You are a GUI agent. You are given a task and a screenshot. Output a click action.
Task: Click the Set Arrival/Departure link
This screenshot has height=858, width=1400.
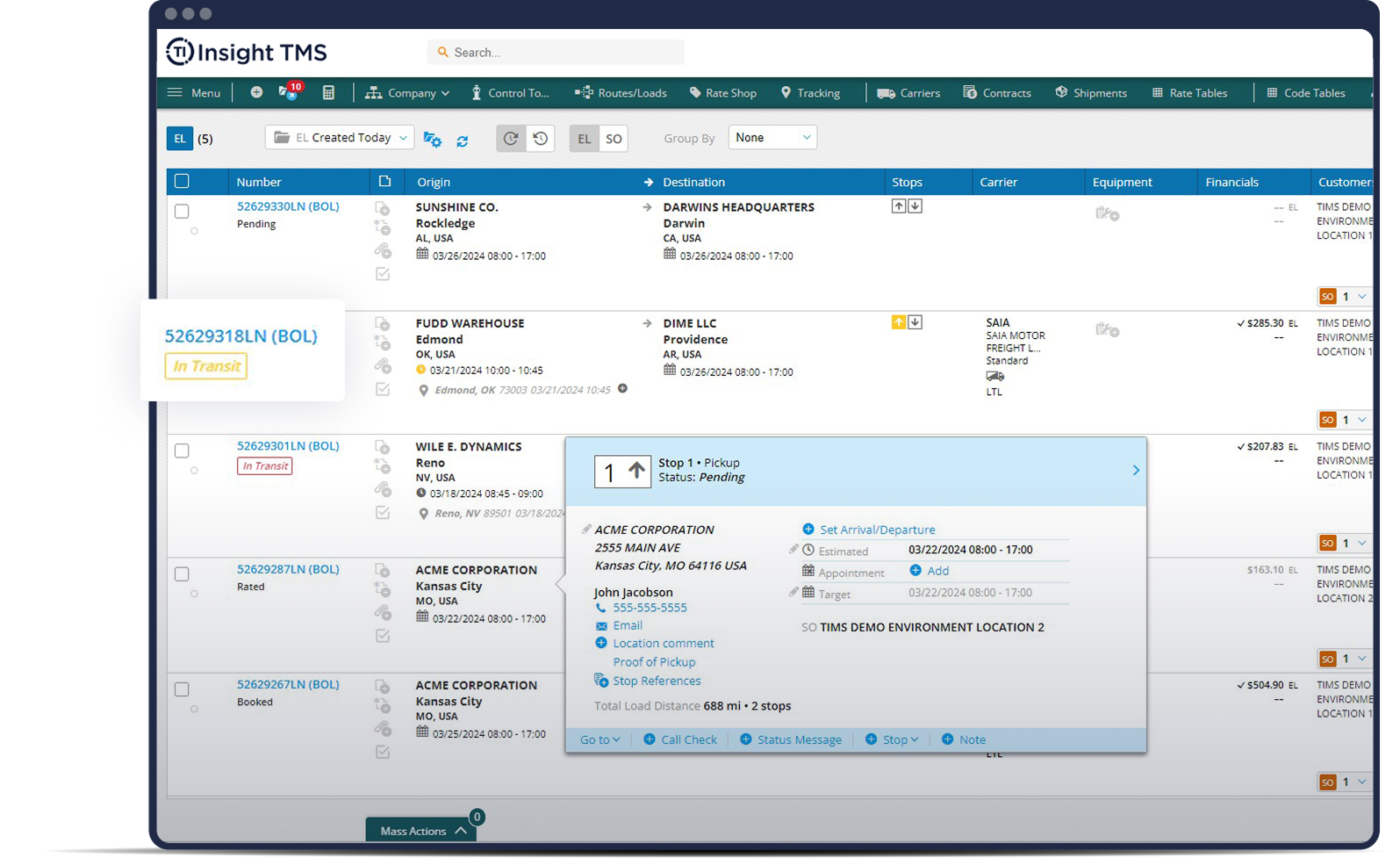click(877, 530)
